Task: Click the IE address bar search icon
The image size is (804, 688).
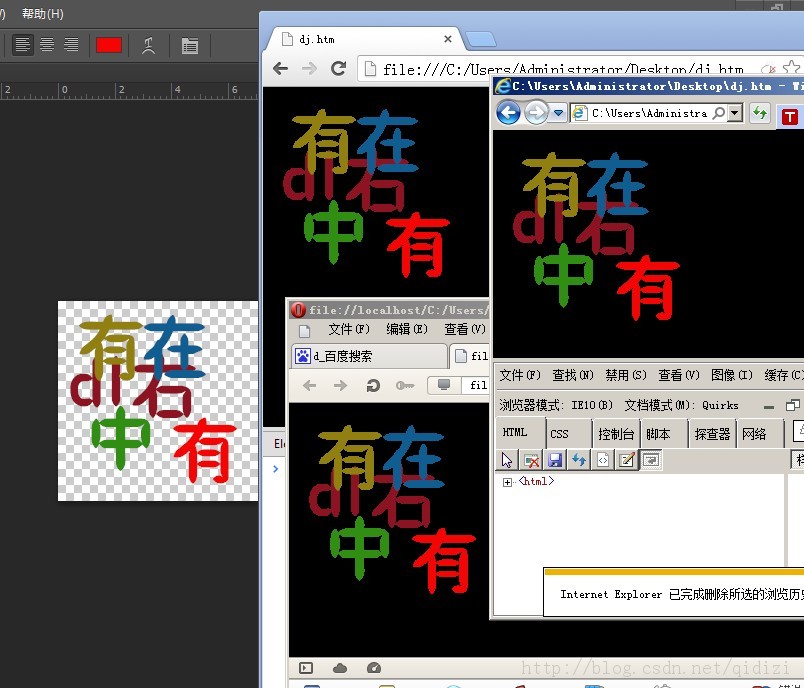Action: (719, 113)
